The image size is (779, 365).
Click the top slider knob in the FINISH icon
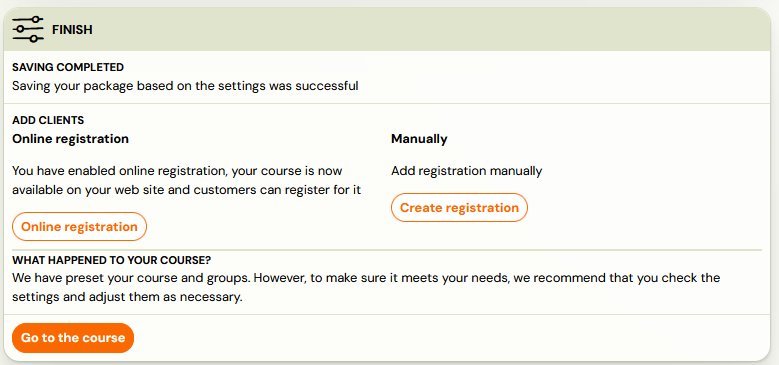point(35,19)
